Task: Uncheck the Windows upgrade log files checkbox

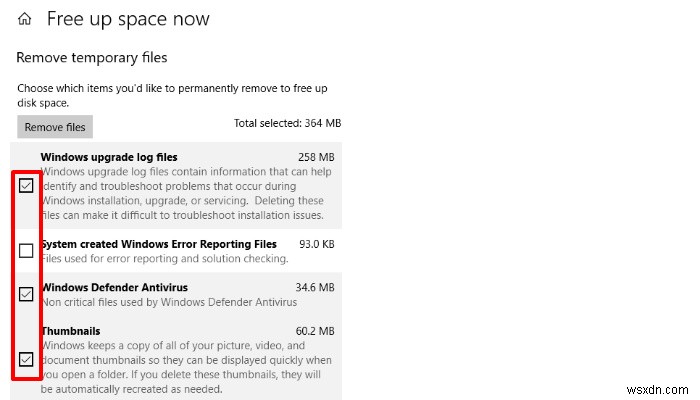Action: (26, 186)
